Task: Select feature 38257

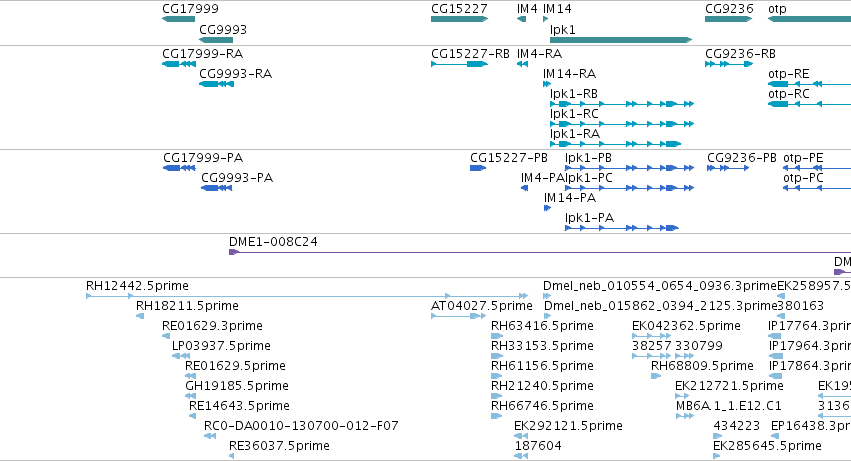Action: (652, 346)
